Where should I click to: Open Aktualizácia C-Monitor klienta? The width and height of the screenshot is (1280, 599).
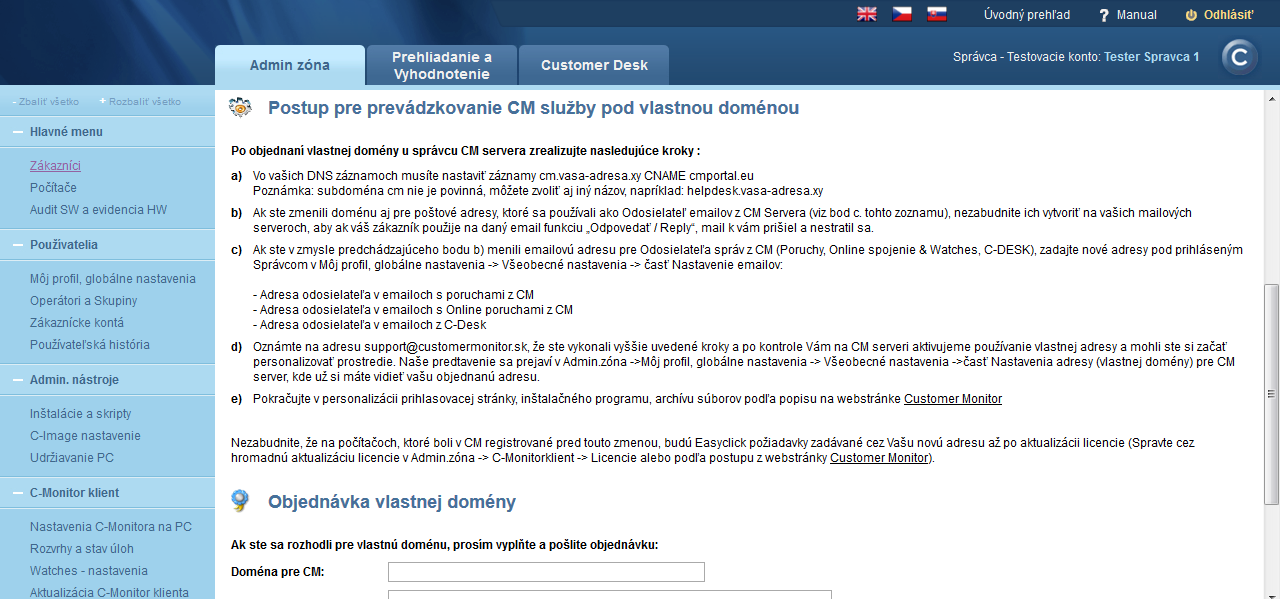click(x=110, y=593)
